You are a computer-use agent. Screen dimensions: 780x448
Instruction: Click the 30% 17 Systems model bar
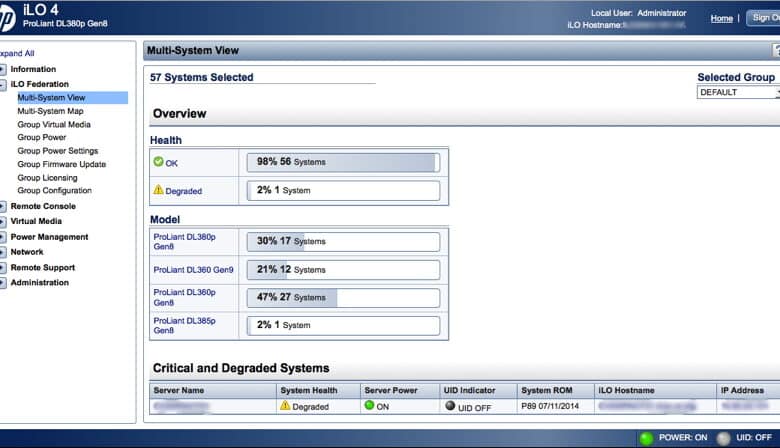click(343, 242)
